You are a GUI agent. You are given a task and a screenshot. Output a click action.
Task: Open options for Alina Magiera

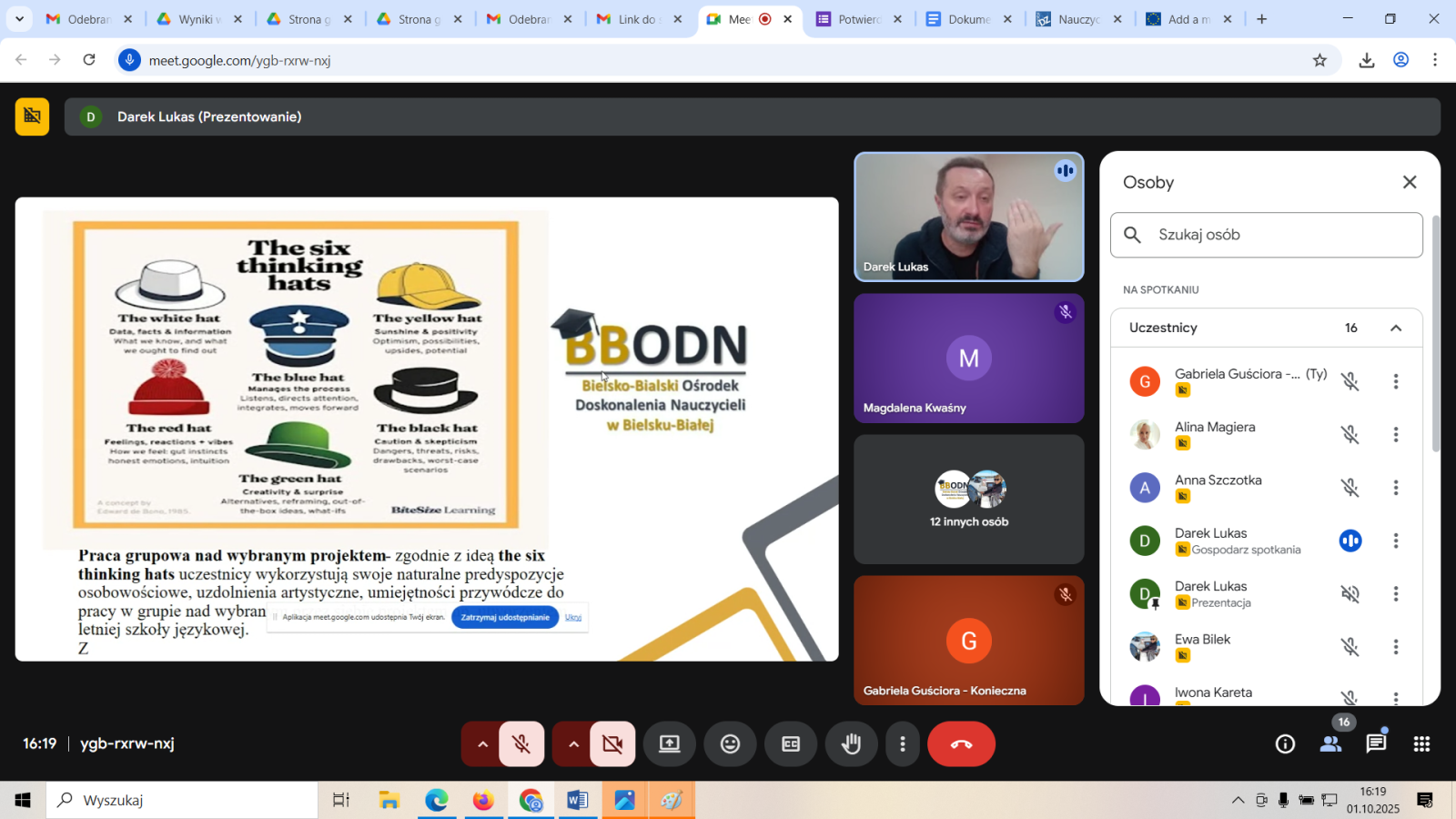tap(1395, 435)
